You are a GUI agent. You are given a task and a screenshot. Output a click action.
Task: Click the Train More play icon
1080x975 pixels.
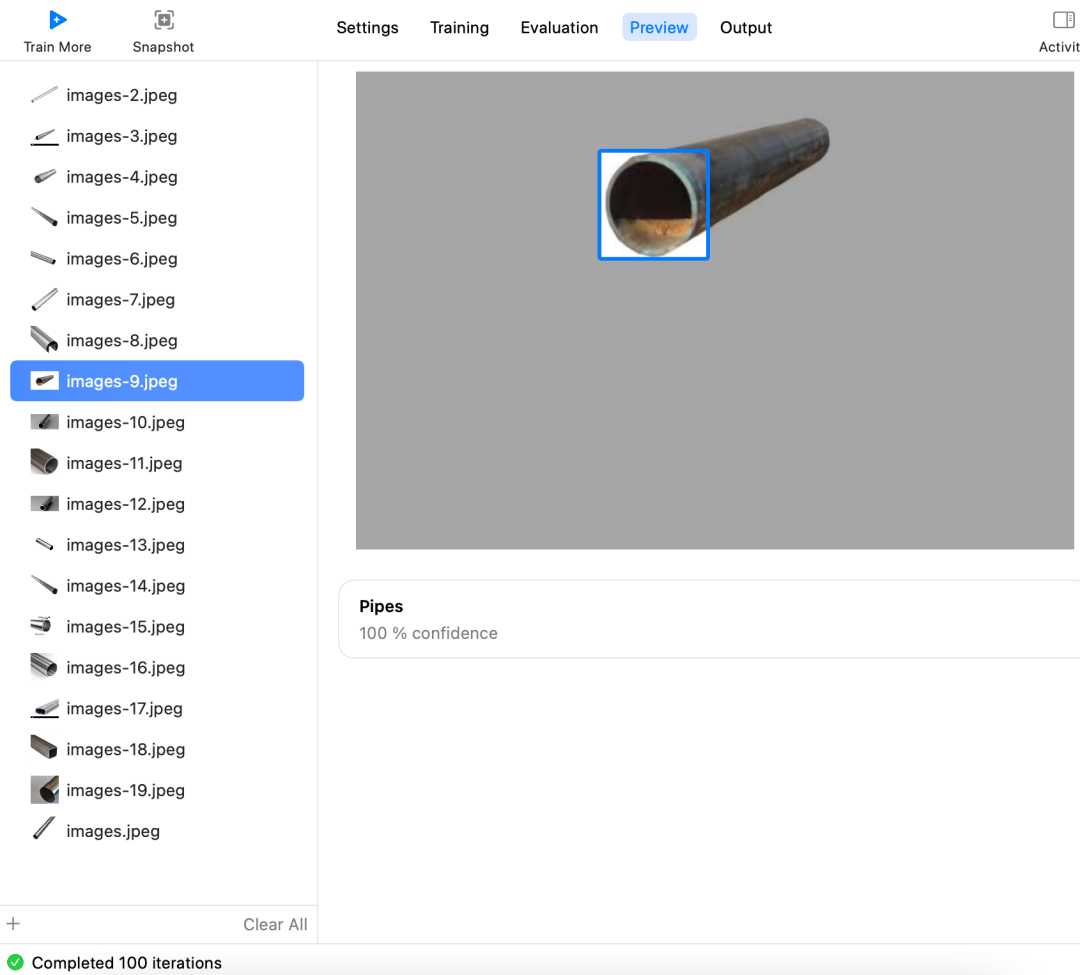click(58, 20)
